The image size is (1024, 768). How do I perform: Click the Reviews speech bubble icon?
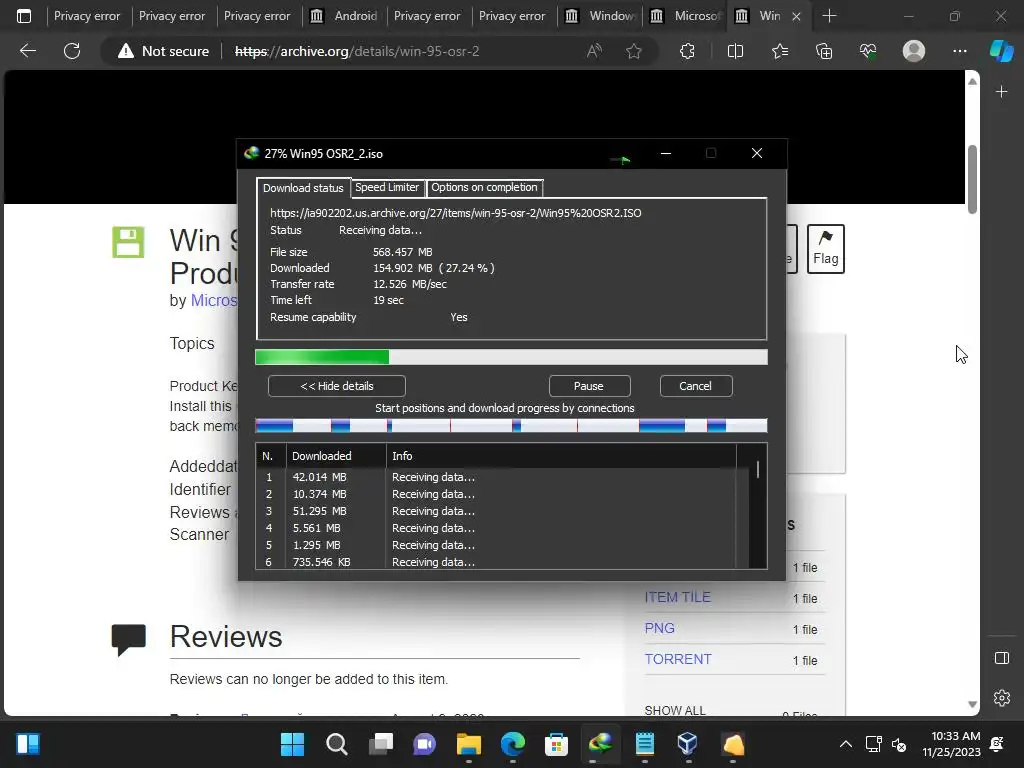pos(128,640)
